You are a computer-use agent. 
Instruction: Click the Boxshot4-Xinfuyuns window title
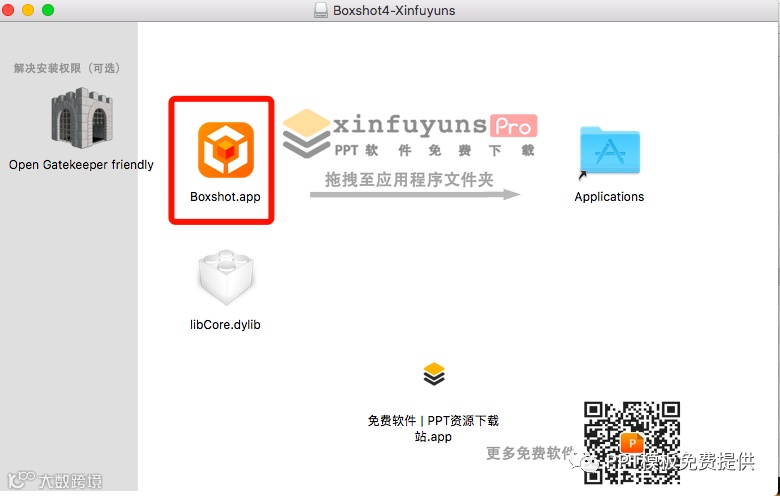coord(394,10)
